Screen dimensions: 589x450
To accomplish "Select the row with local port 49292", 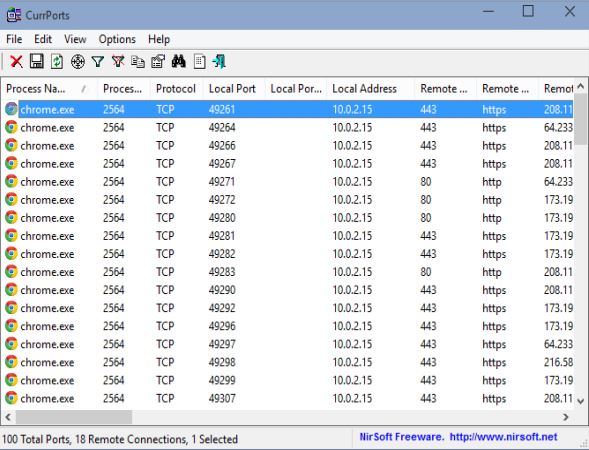I will [x=288, y=308].
